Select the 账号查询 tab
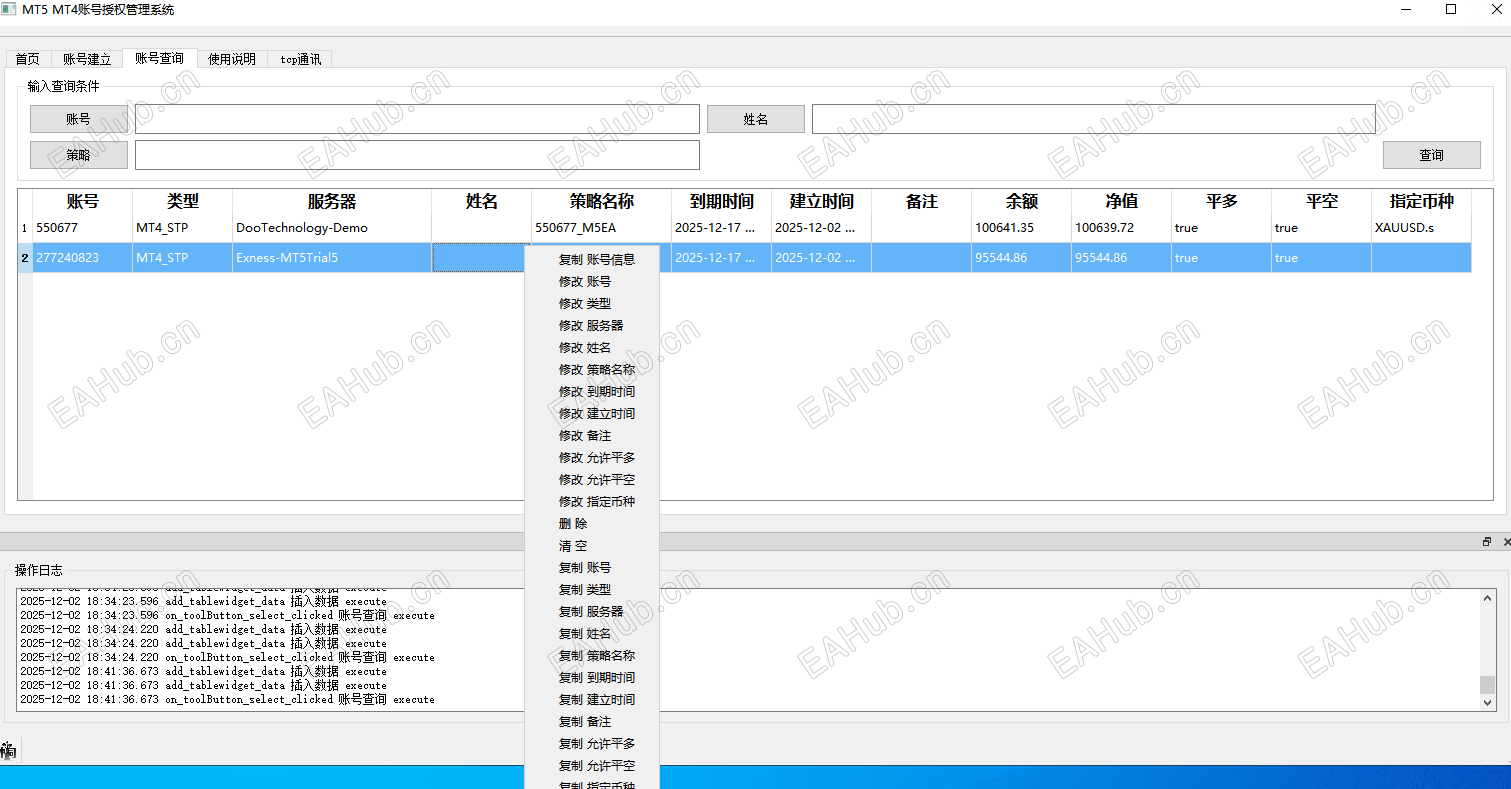Image resolution: width=1511 pixels, height=789 pixels. (160, 58)
